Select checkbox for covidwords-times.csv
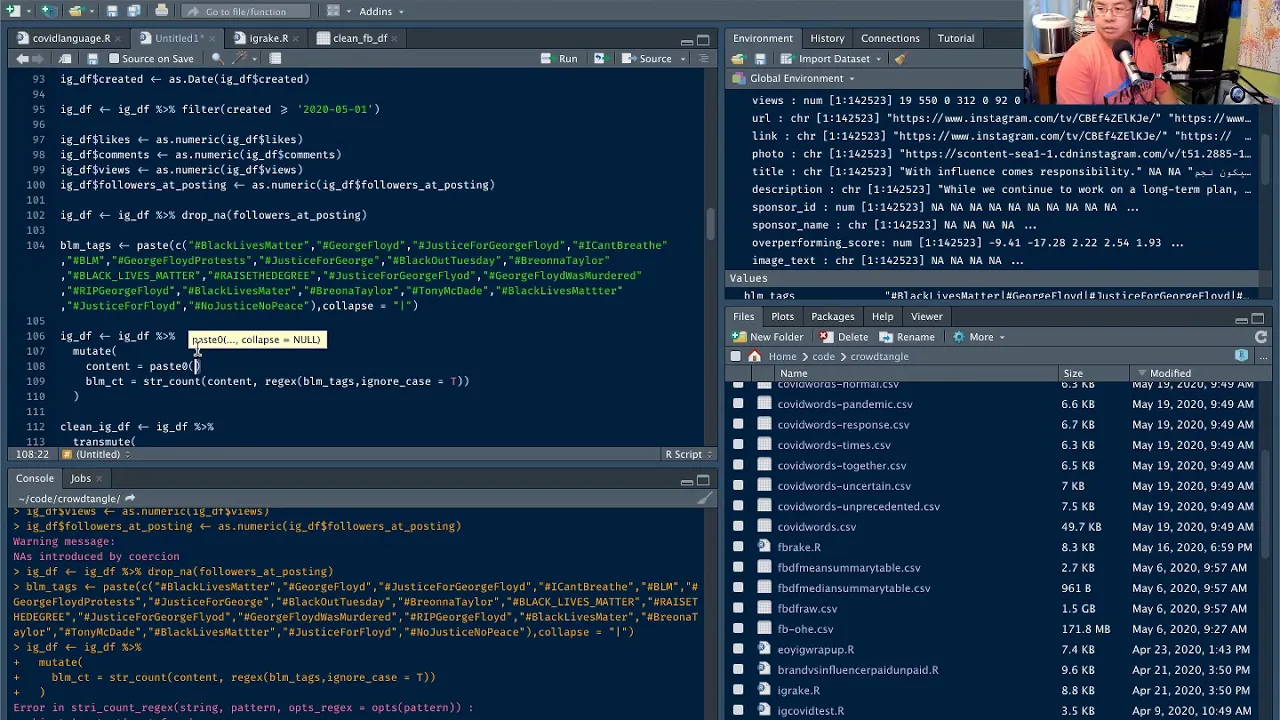This screenshot has height=720, width=1280. [738, 445]
